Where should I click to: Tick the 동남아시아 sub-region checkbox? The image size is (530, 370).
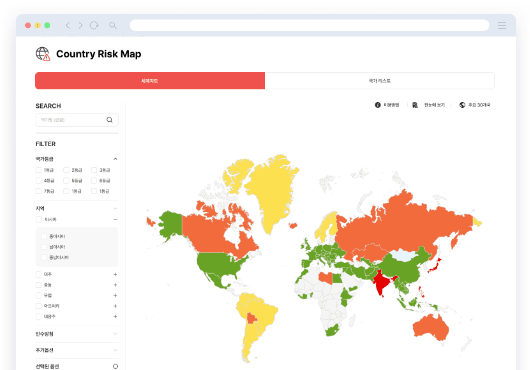click(44, 257)
